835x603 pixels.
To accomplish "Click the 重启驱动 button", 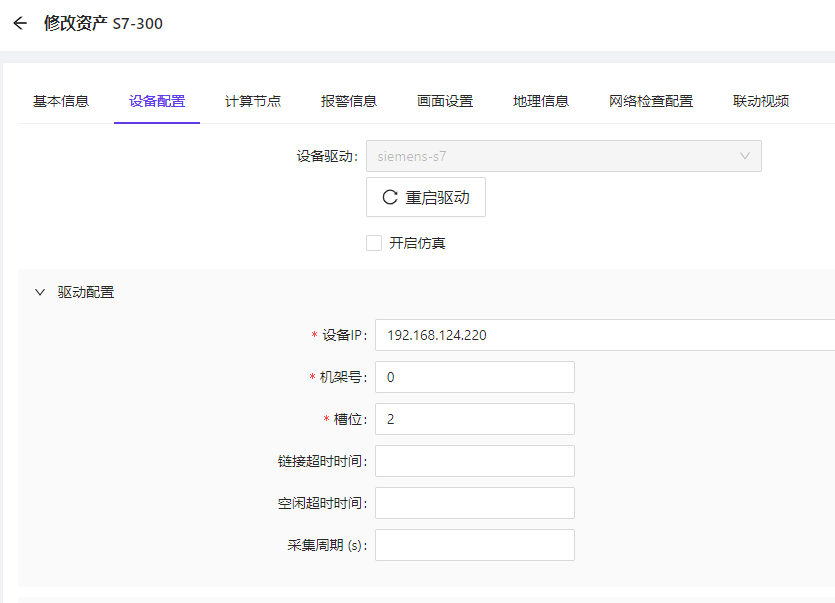I will pyautogui.click(x=426, y=197).
